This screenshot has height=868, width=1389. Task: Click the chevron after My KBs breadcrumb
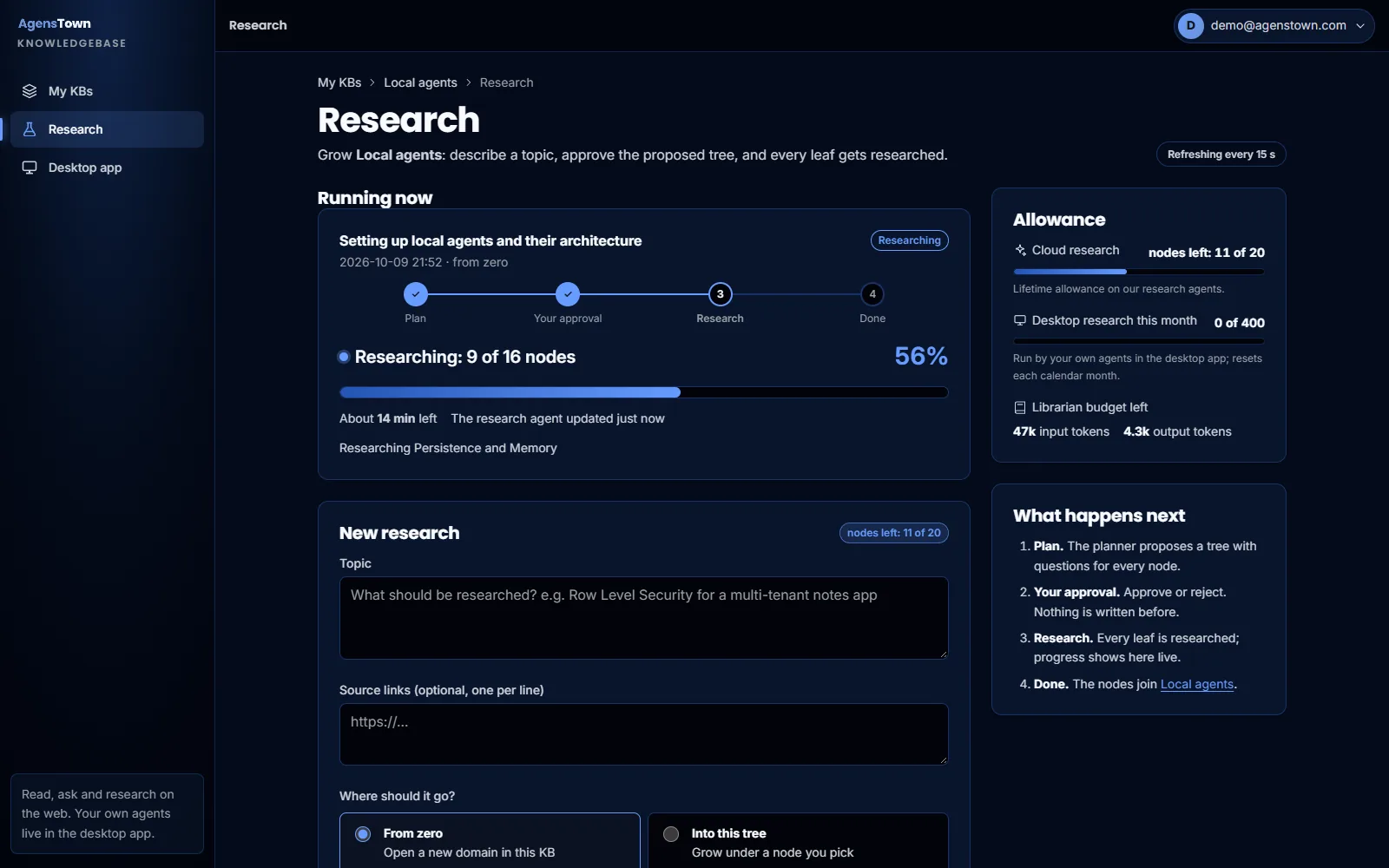(372, 82)
